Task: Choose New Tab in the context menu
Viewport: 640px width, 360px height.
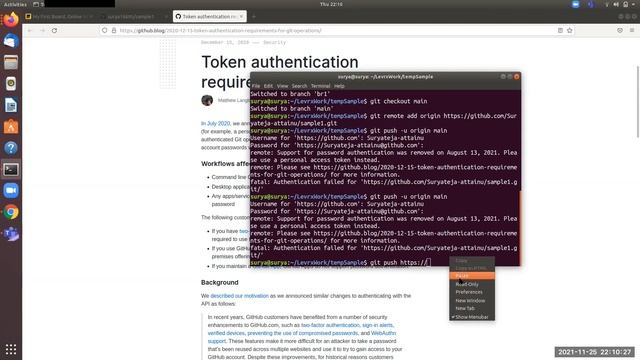Action: (x=472, y=309)
